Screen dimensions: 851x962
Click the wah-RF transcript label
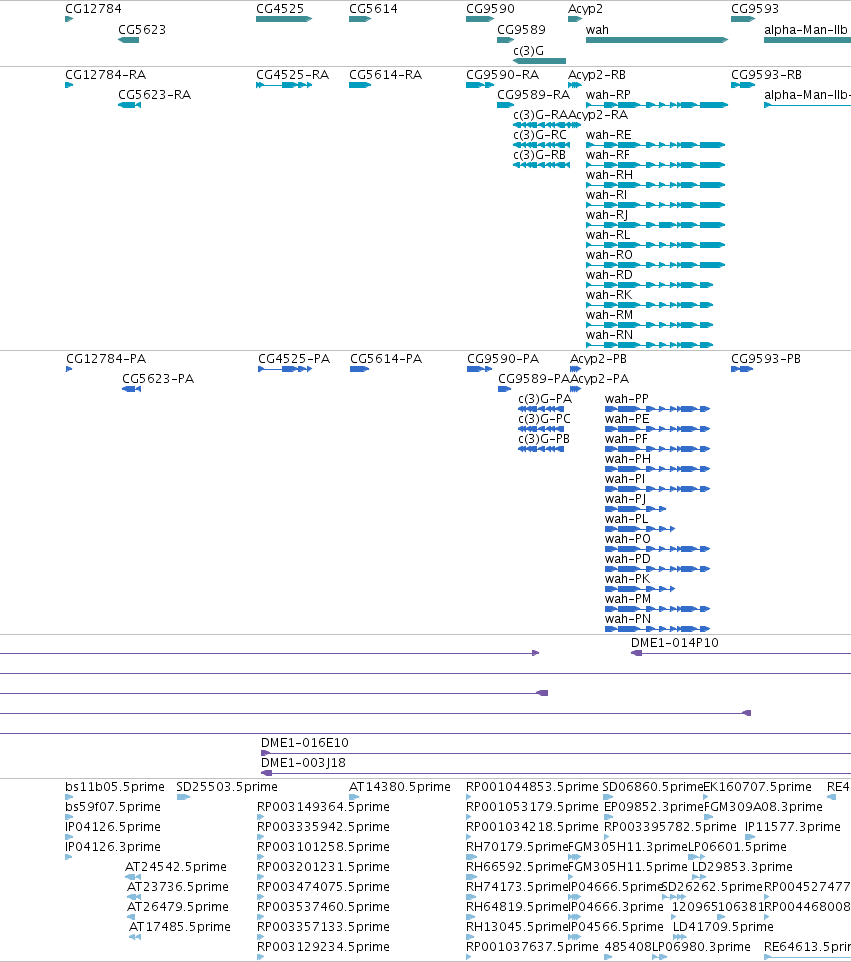pos(607,155)
